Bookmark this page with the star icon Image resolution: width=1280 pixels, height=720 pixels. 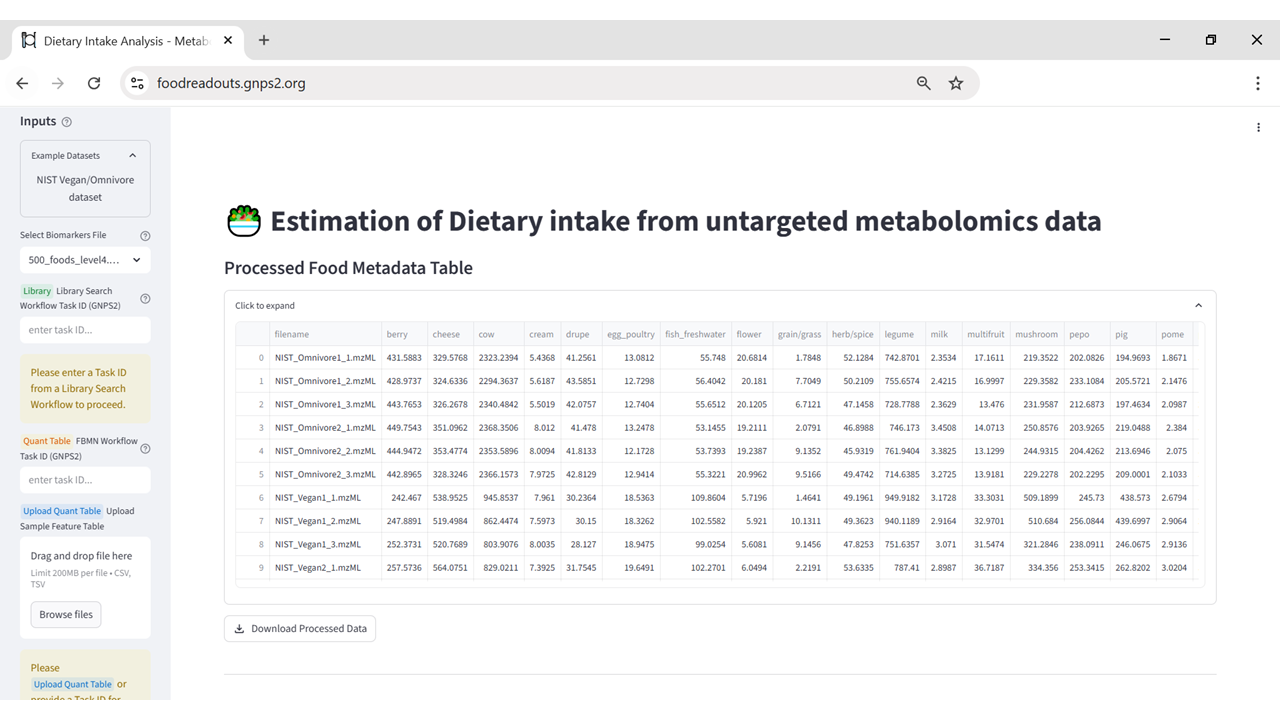pos(956,83)
